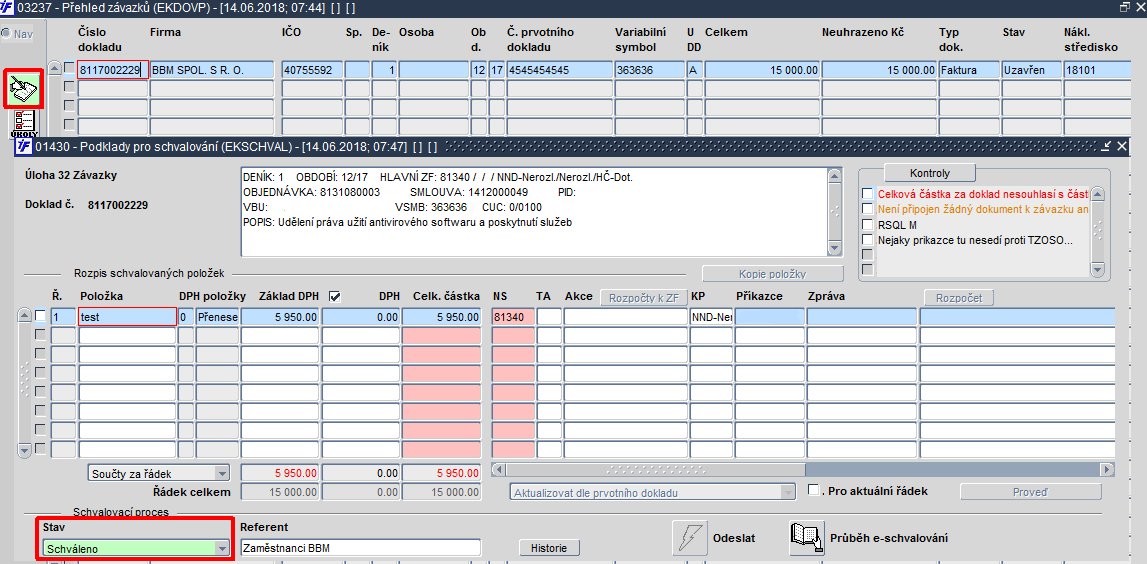Tick the row checkbox beside document 8117002229

pos(69,68)
